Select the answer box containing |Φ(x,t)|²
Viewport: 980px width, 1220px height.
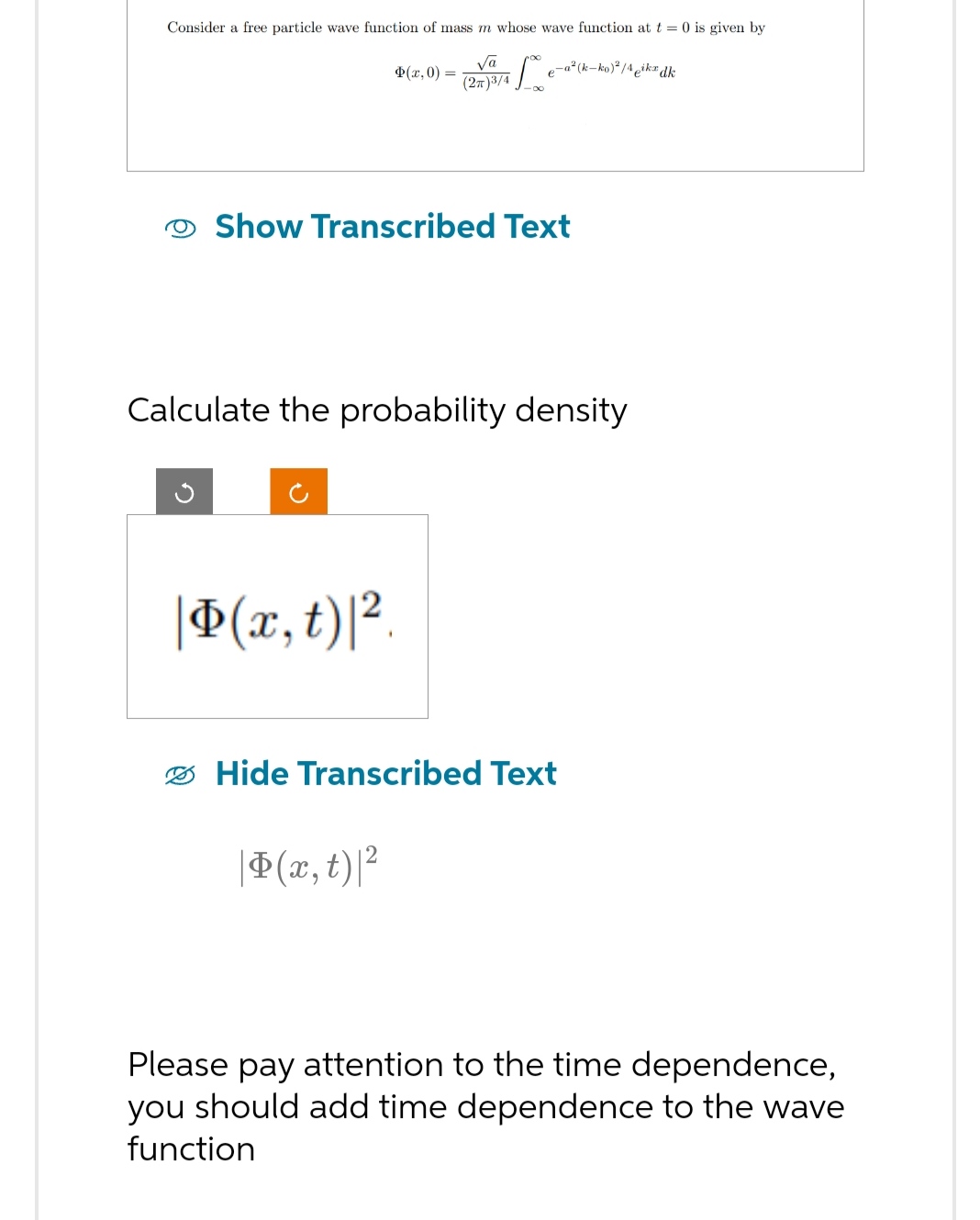coord(277,616)
